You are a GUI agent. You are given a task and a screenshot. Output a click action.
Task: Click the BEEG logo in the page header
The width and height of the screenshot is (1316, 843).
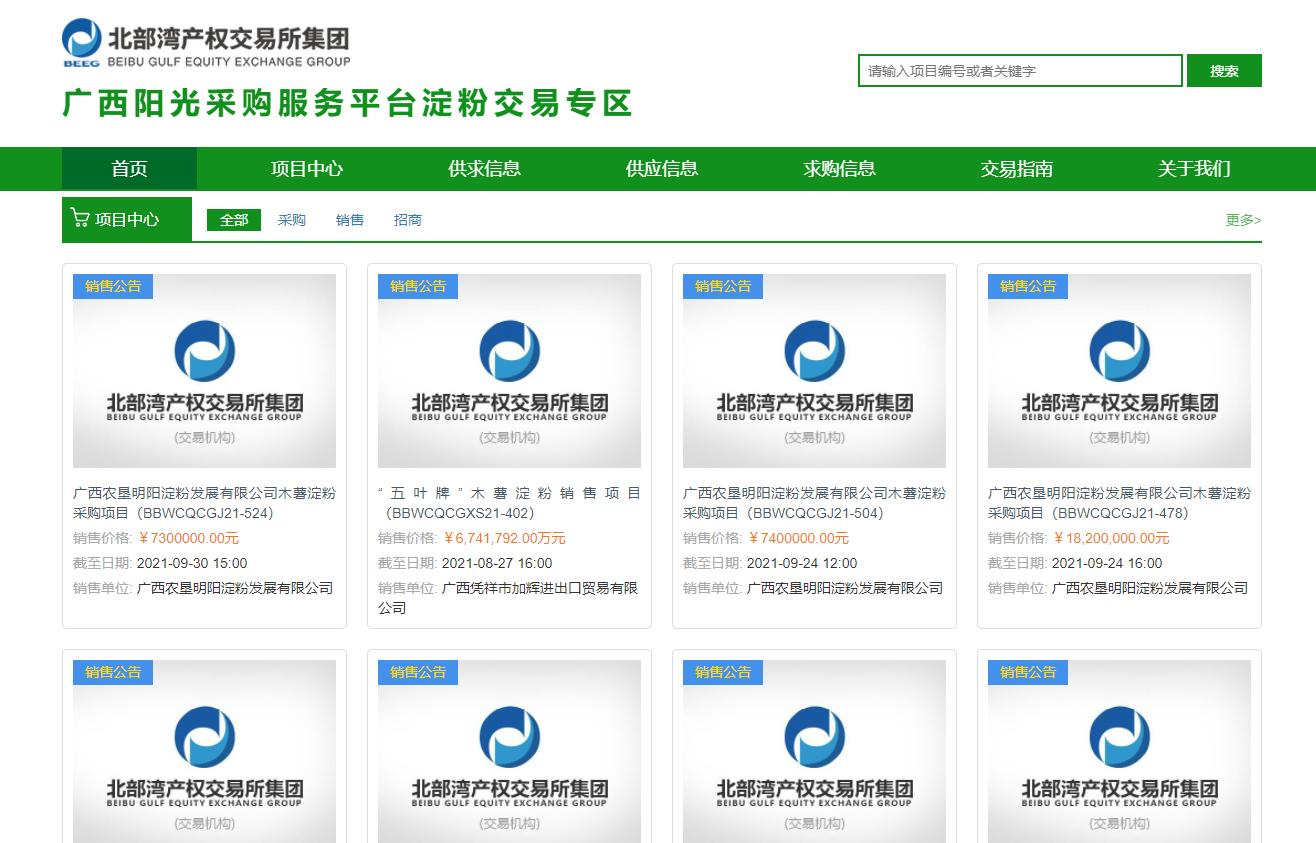pos(206,44)
